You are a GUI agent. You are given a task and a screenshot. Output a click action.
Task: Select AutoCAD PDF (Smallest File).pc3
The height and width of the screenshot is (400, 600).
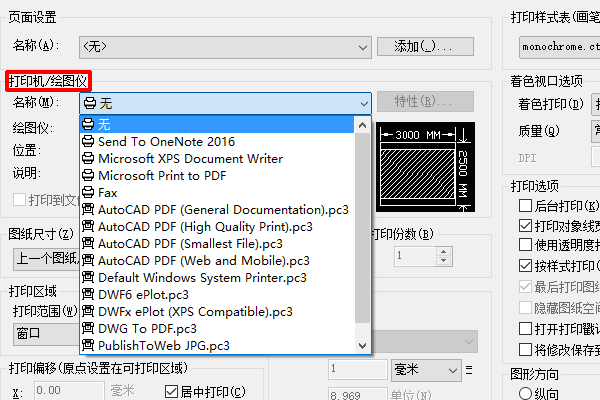click(x=217, y=244)
